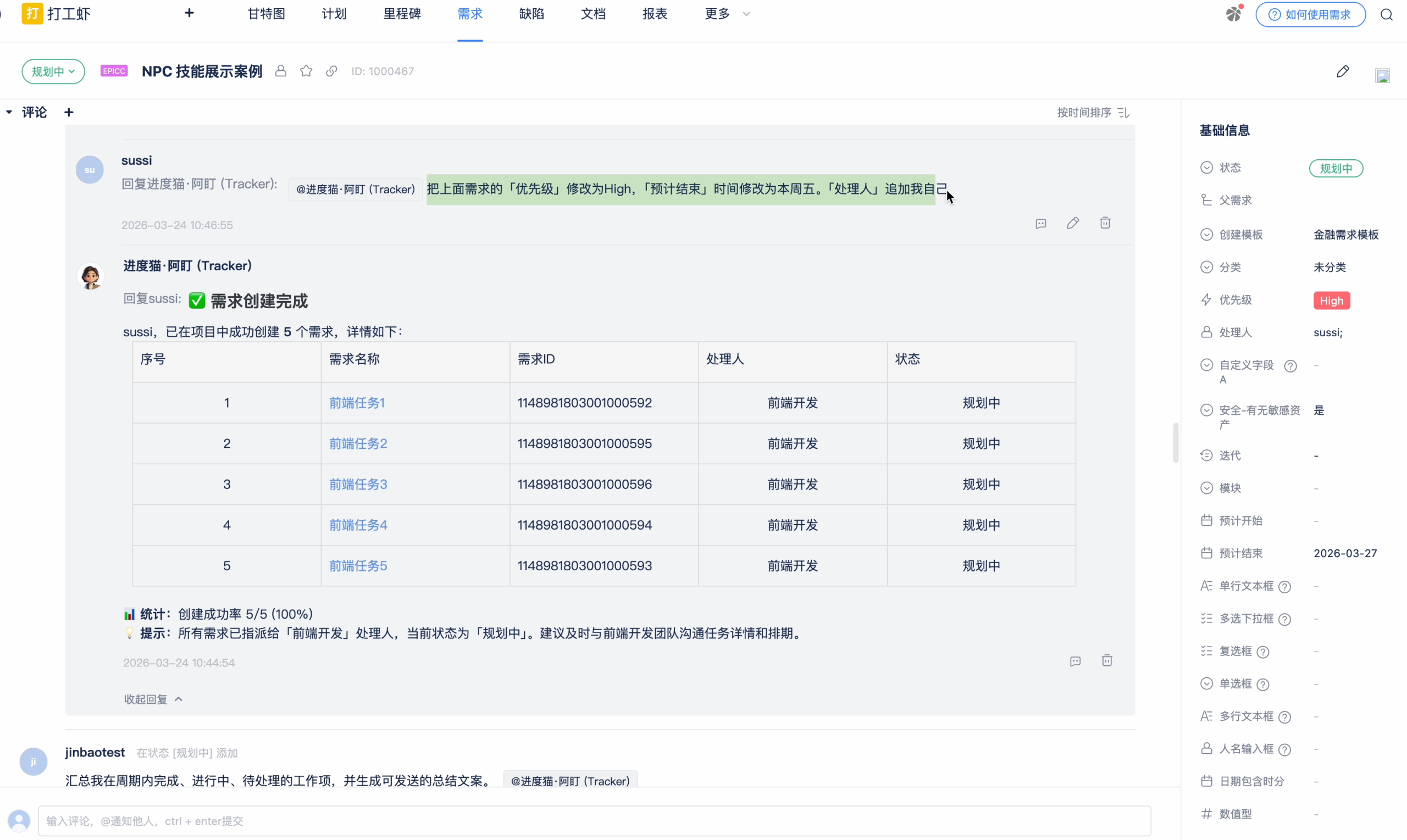Viewport: 1407px width, 840px height.
Task: Click the edit pencil icon at top right
Action: [x=1343, y=71]
